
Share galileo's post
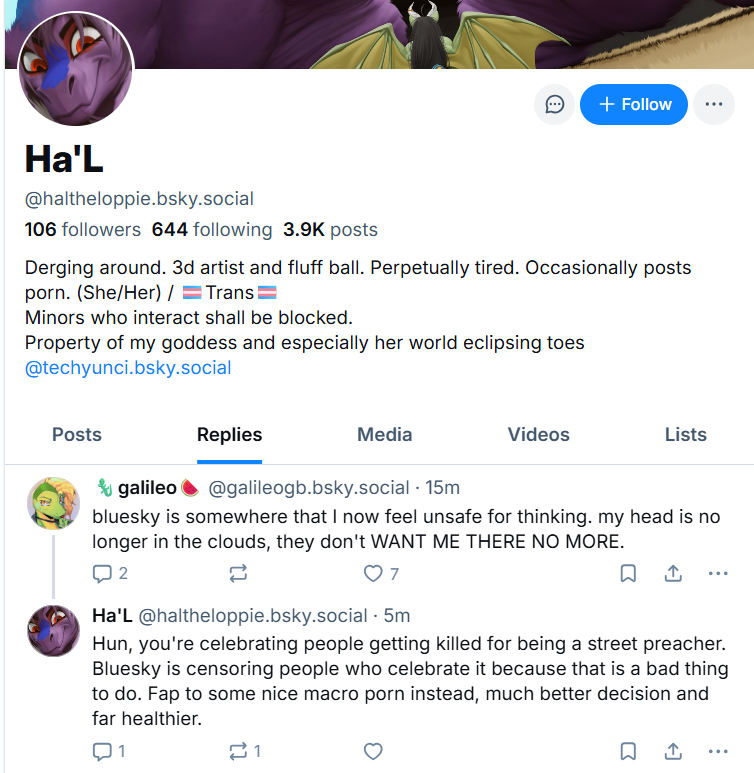[x=673, y=573]
